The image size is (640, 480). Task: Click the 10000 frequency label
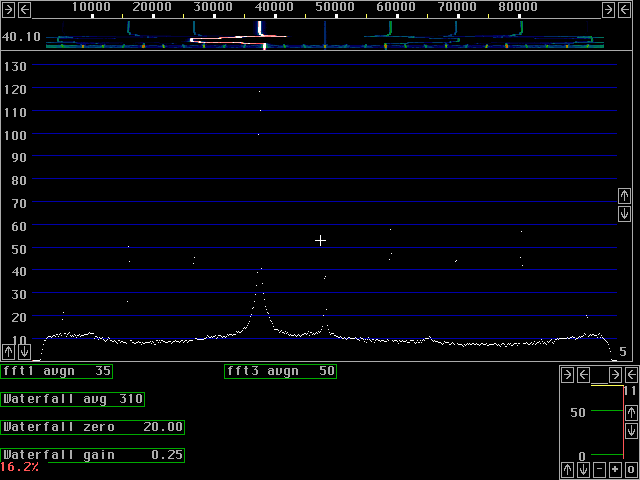click(x=91, y=7)
